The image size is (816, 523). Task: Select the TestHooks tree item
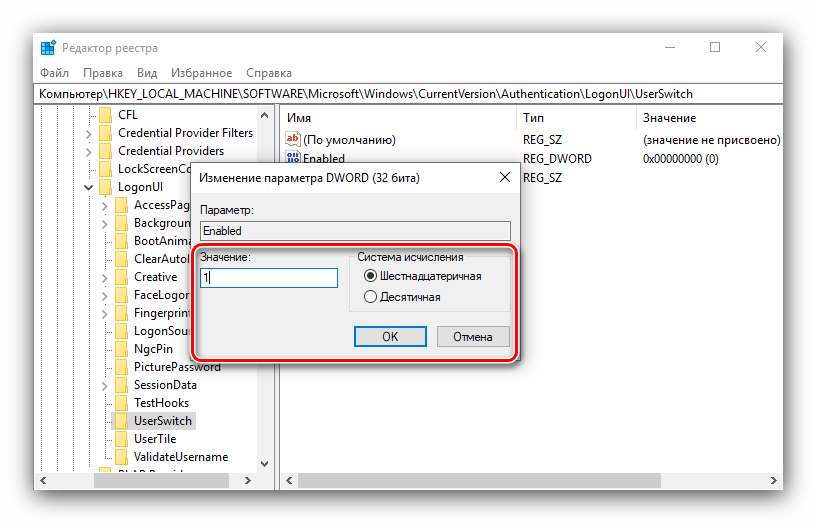tap(161, 403)
